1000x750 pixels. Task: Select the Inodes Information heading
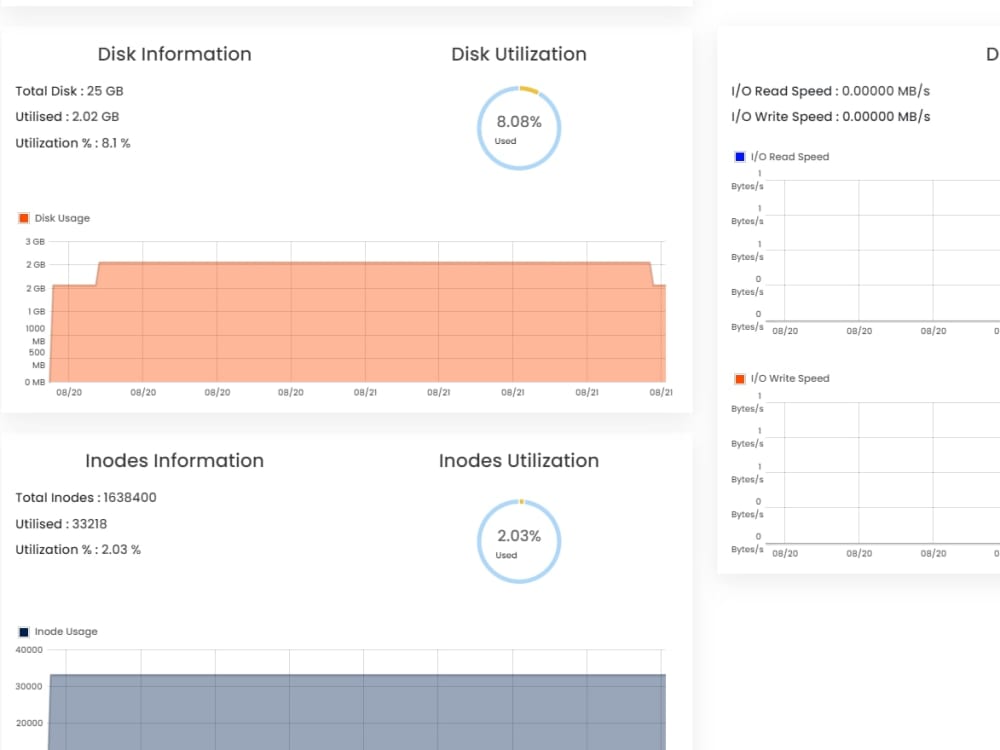pos(174,461)
